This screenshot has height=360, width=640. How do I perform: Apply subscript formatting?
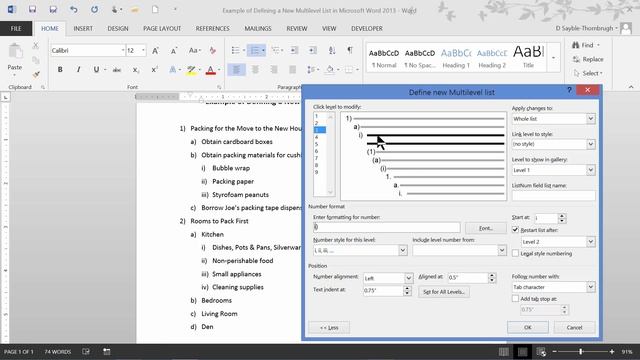click(136, 70)
